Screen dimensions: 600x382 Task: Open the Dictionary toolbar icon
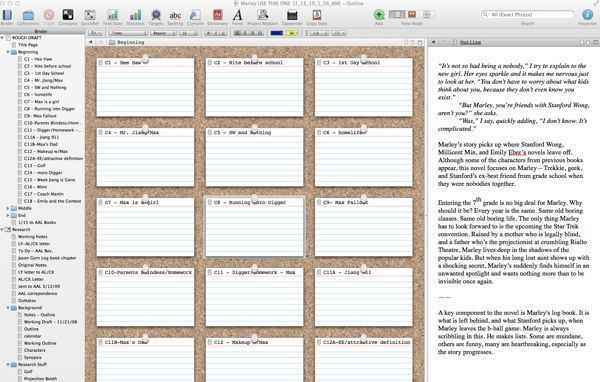coord(217,15)
